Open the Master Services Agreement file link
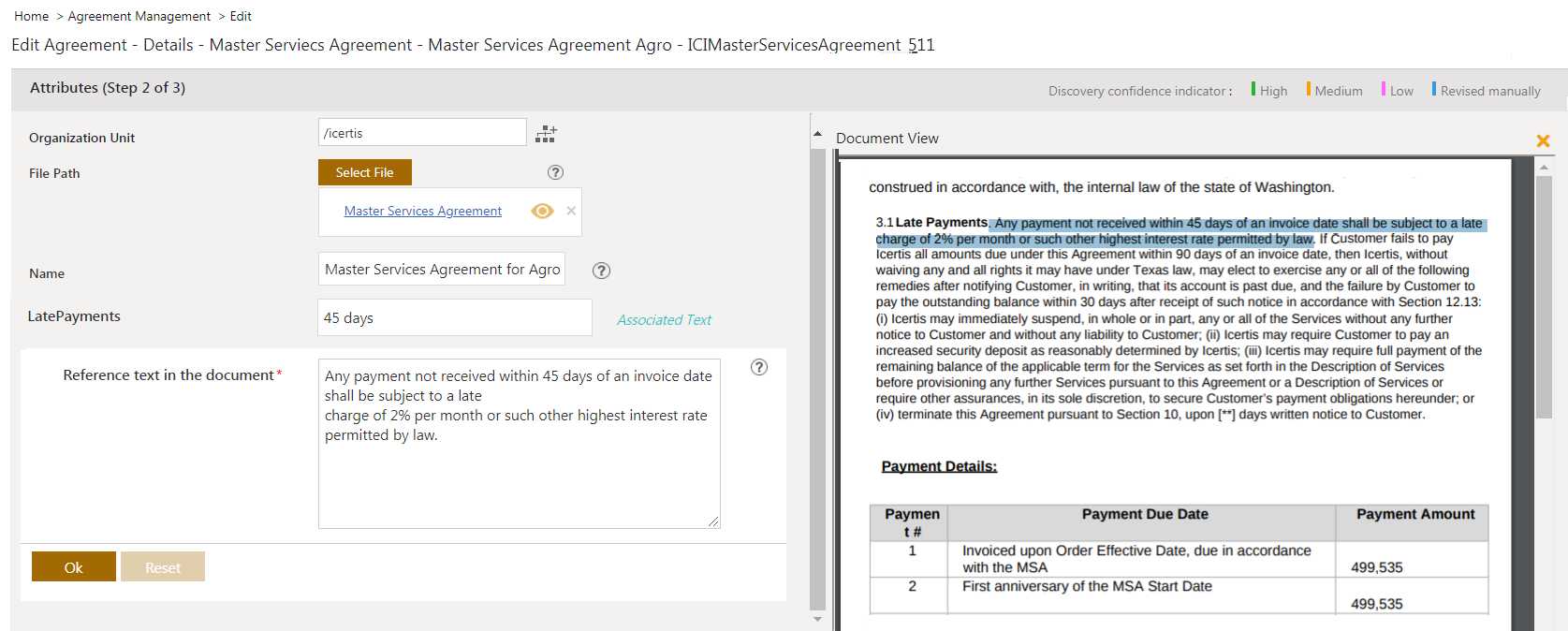This screenshot has width=1568, height=631. point(422,211)
